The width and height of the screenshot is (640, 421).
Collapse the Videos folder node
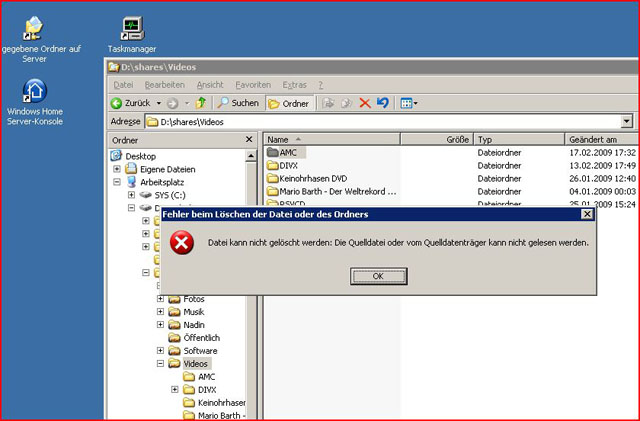click(160, 364)
